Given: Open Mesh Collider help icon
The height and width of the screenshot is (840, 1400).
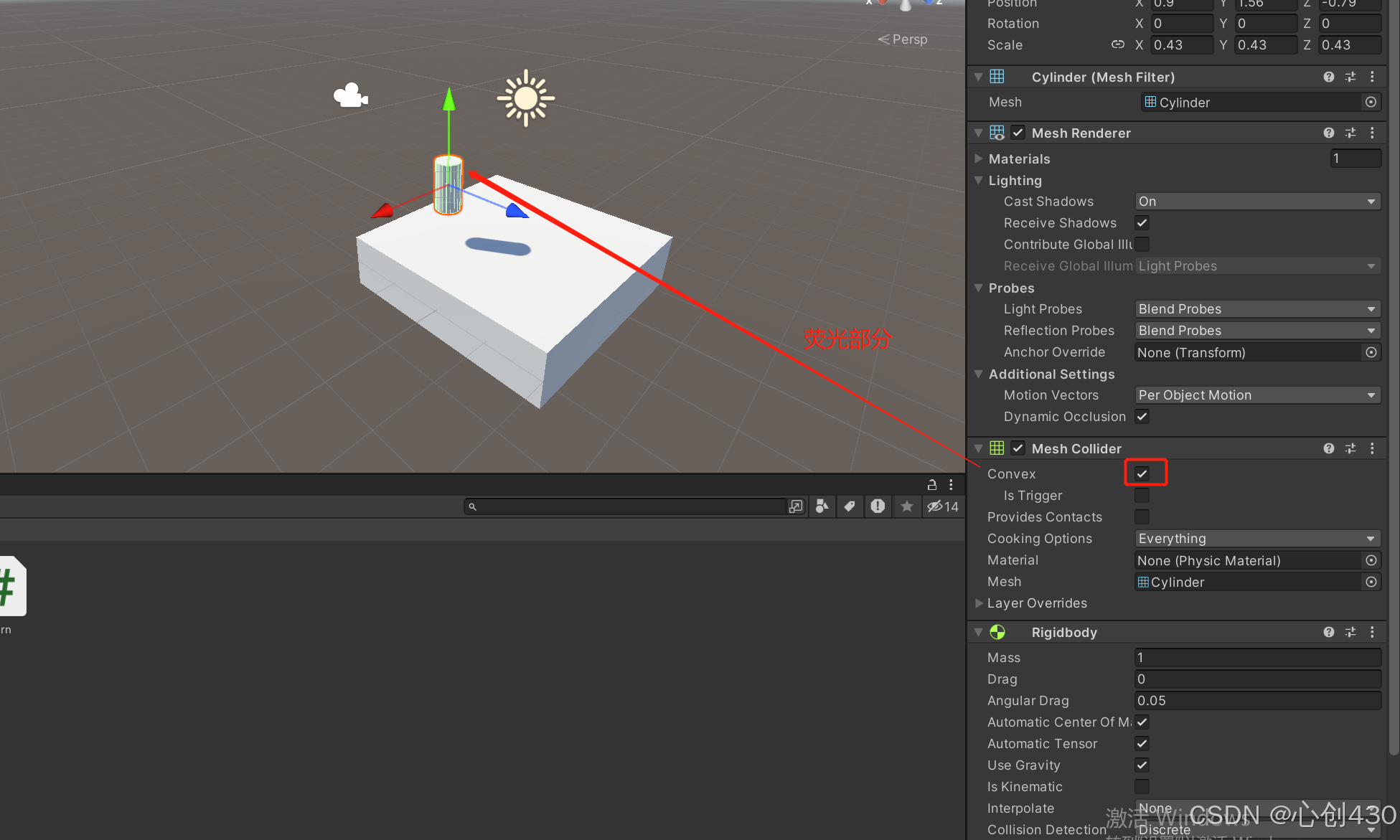Looking at the screenshot, I should 1328,448.
